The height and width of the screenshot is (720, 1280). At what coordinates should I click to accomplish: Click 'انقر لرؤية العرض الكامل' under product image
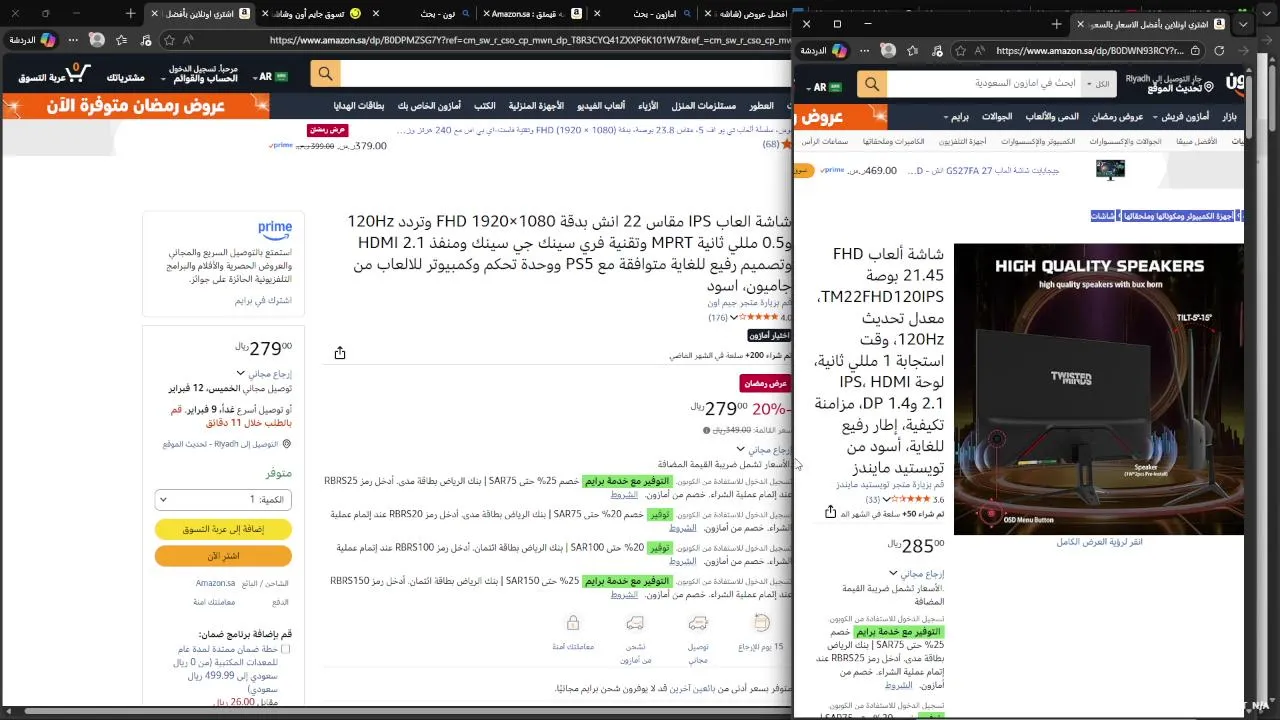[1099, 542]
